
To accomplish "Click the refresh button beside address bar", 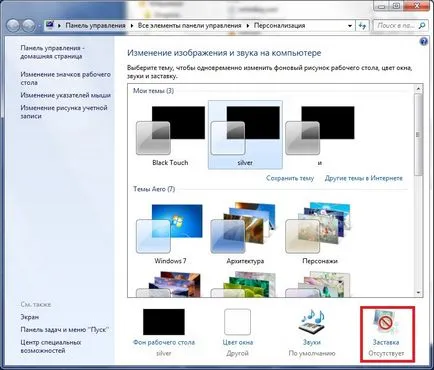I will point(362,26).
